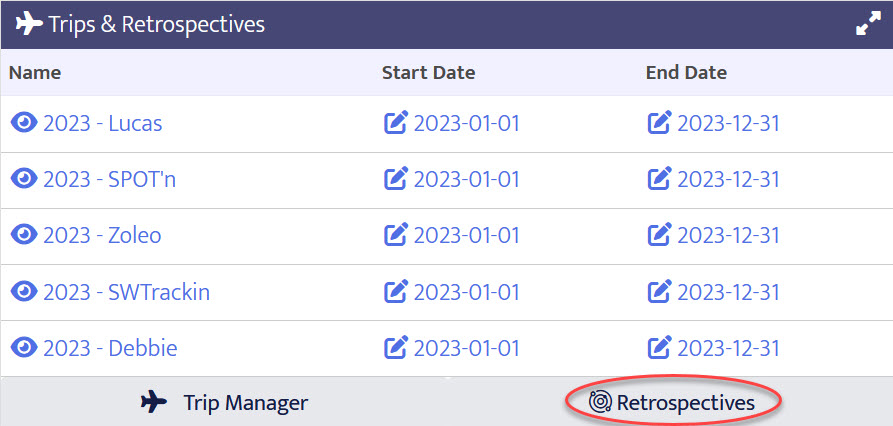Image resolution: width=893 pixels, height=426 pixels.
Task: Sort by the Start Date column header
Action: pos(428,72)
